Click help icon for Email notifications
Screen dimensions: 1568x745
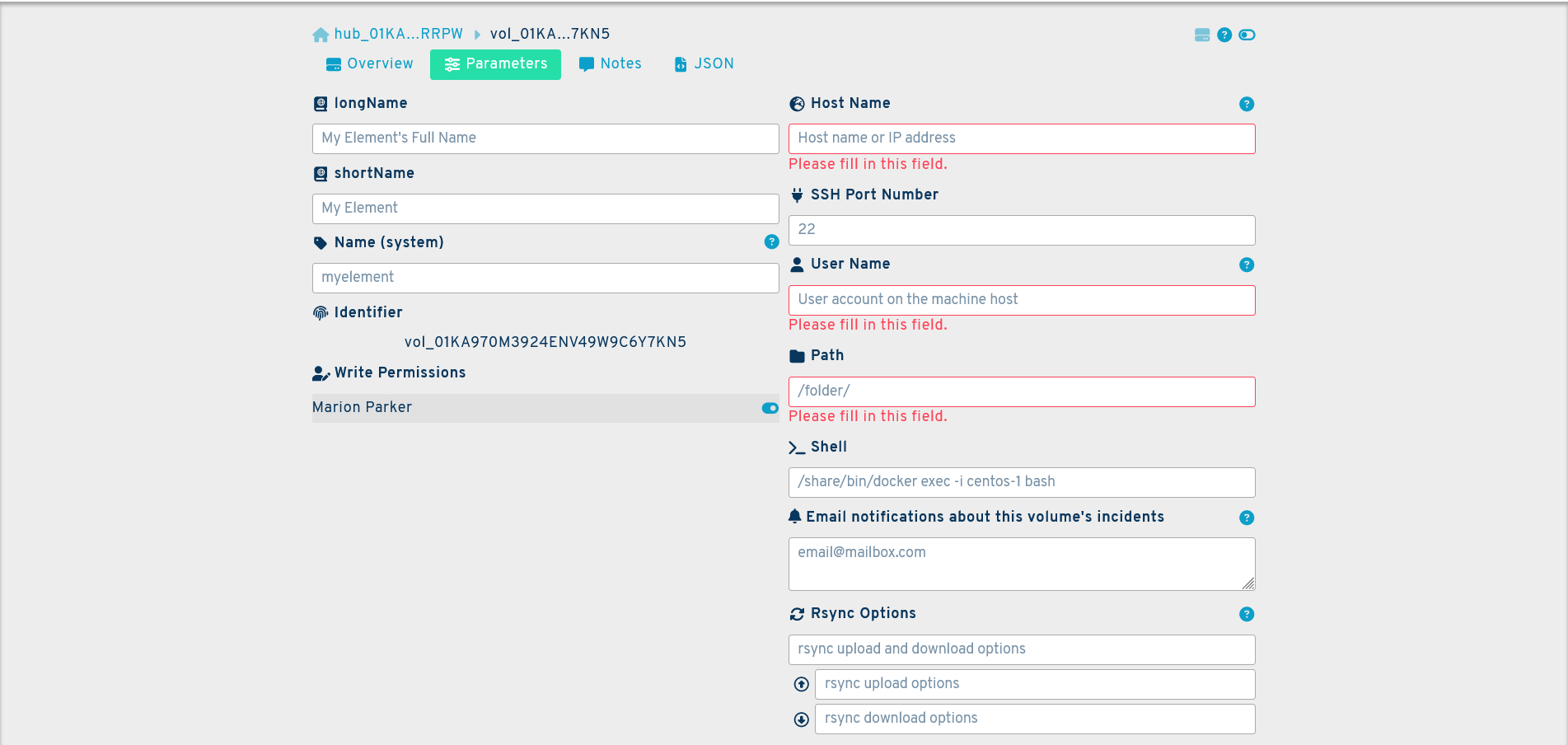coord(1246,518)
